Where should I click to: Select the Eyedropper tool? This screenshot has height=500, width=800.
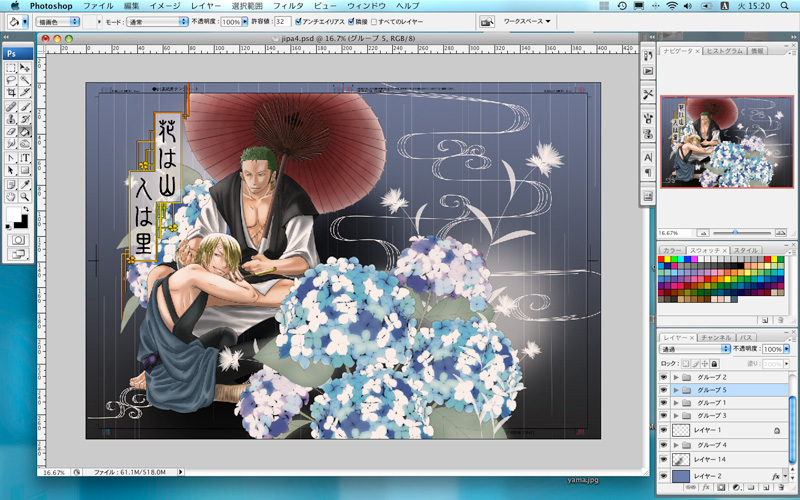(x=24, y=184)
